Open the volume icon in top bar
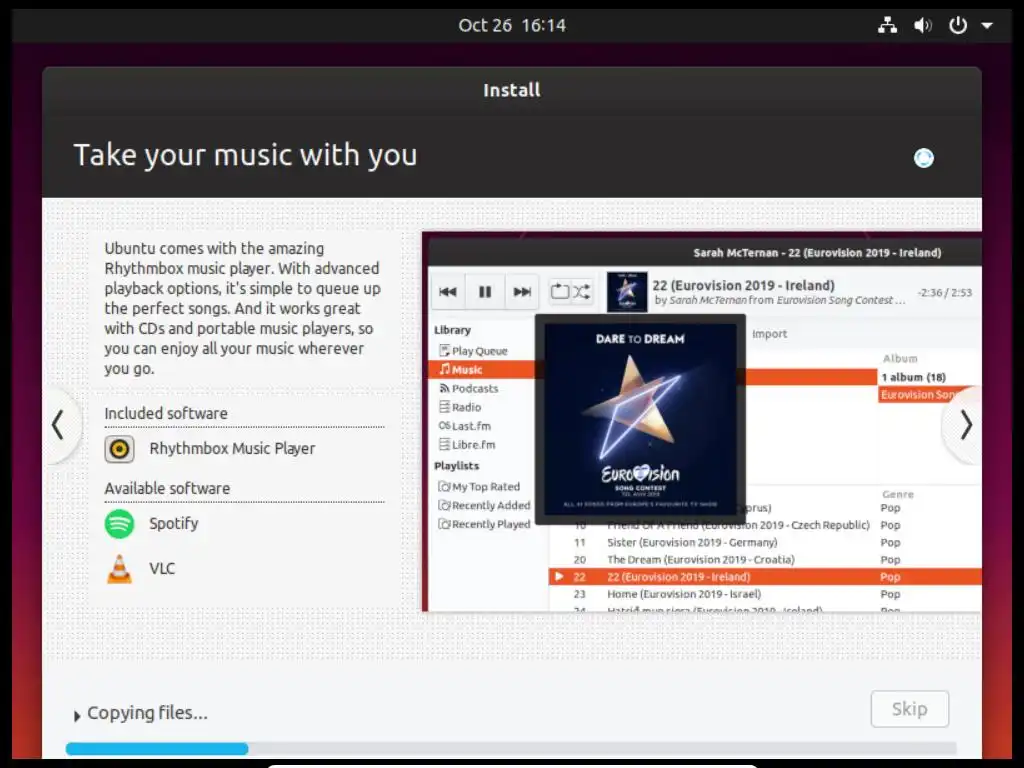 (922, 25)
